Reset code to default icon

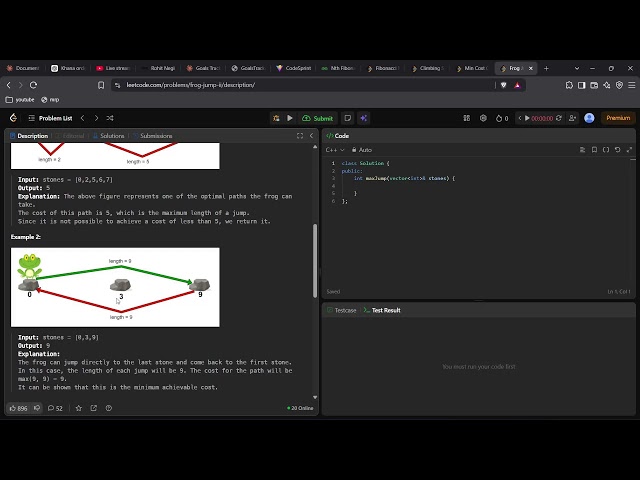[x=618, y=150]
